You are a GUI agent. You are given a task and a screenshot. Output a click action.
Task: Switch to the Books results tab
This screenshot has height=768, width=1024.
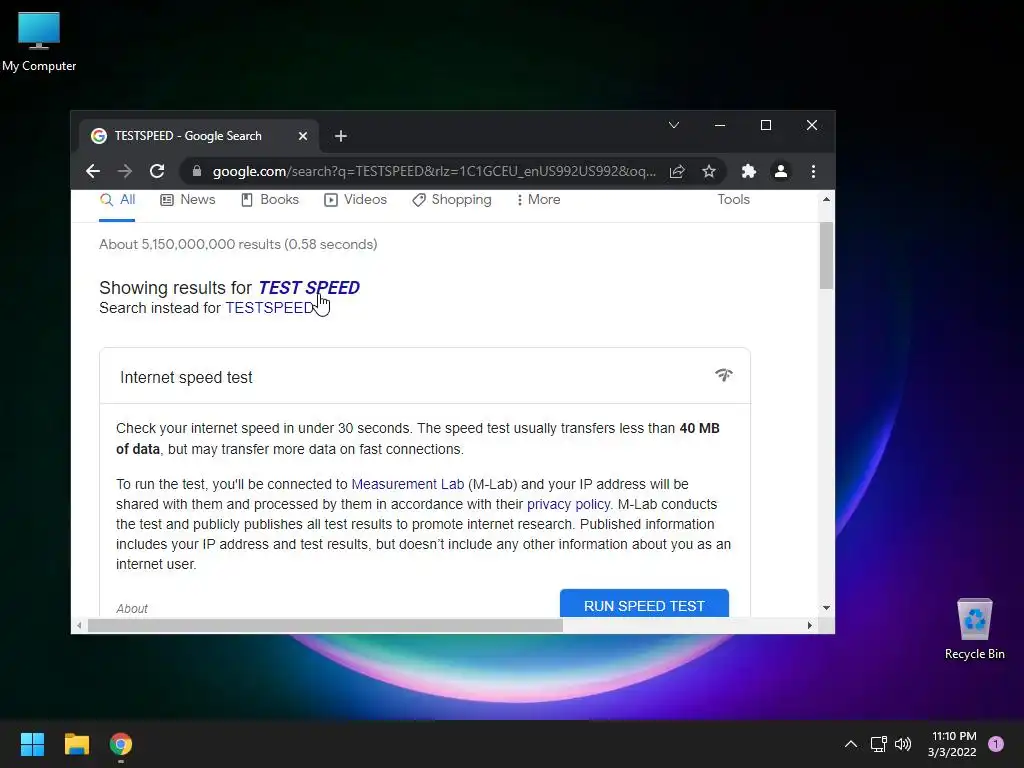pyautogui.click(x=270, y=200)
